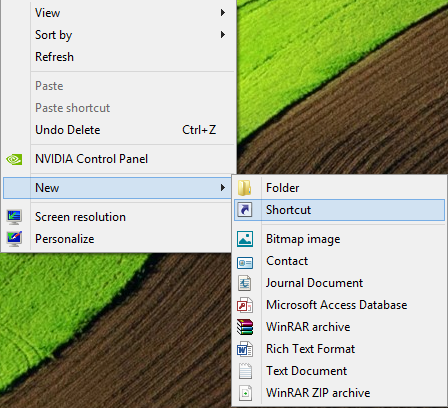Expand the New submenu arrow

click(x=223, y=188)
